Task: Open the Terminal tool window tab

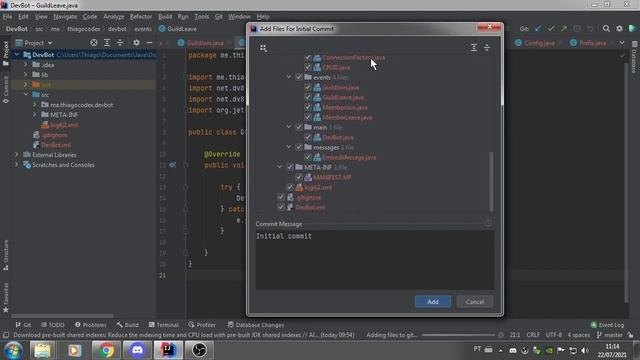Action: [164, 325]
